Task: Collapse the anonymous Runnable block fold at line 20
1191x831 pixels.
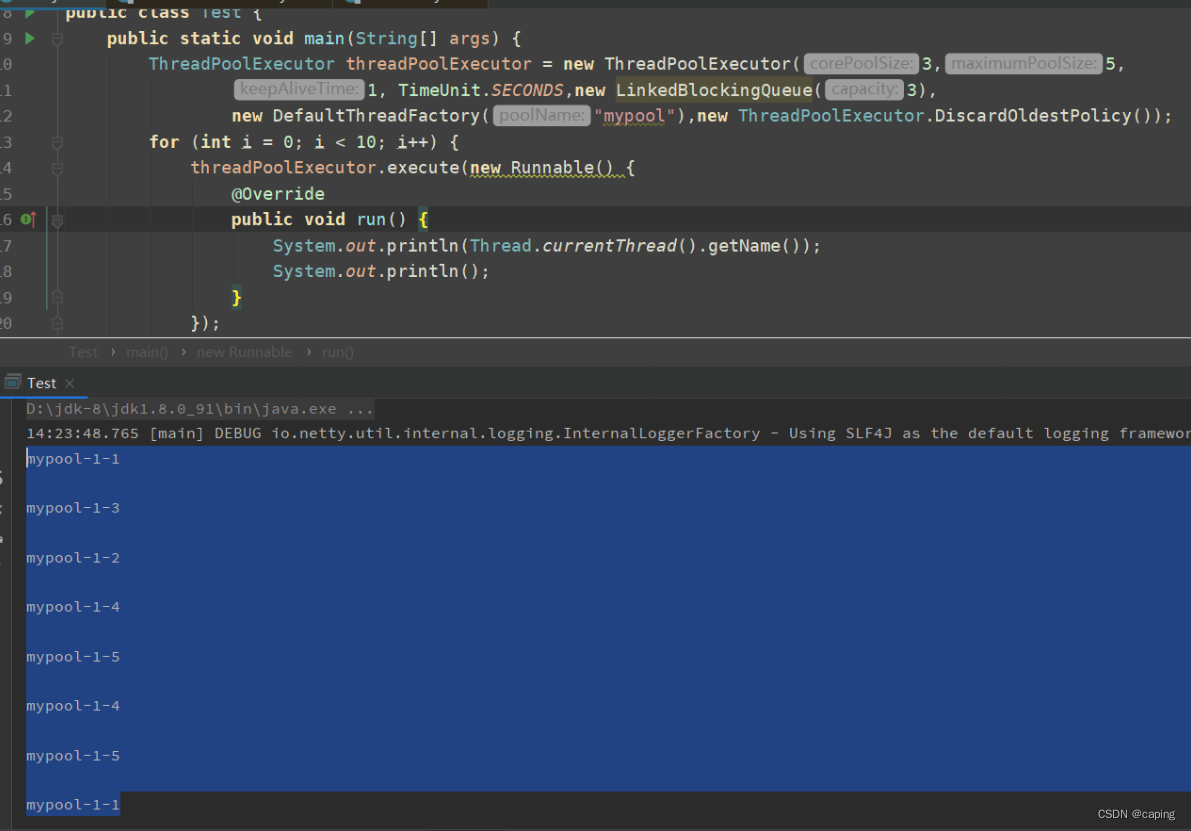Action: coord(57,322)
